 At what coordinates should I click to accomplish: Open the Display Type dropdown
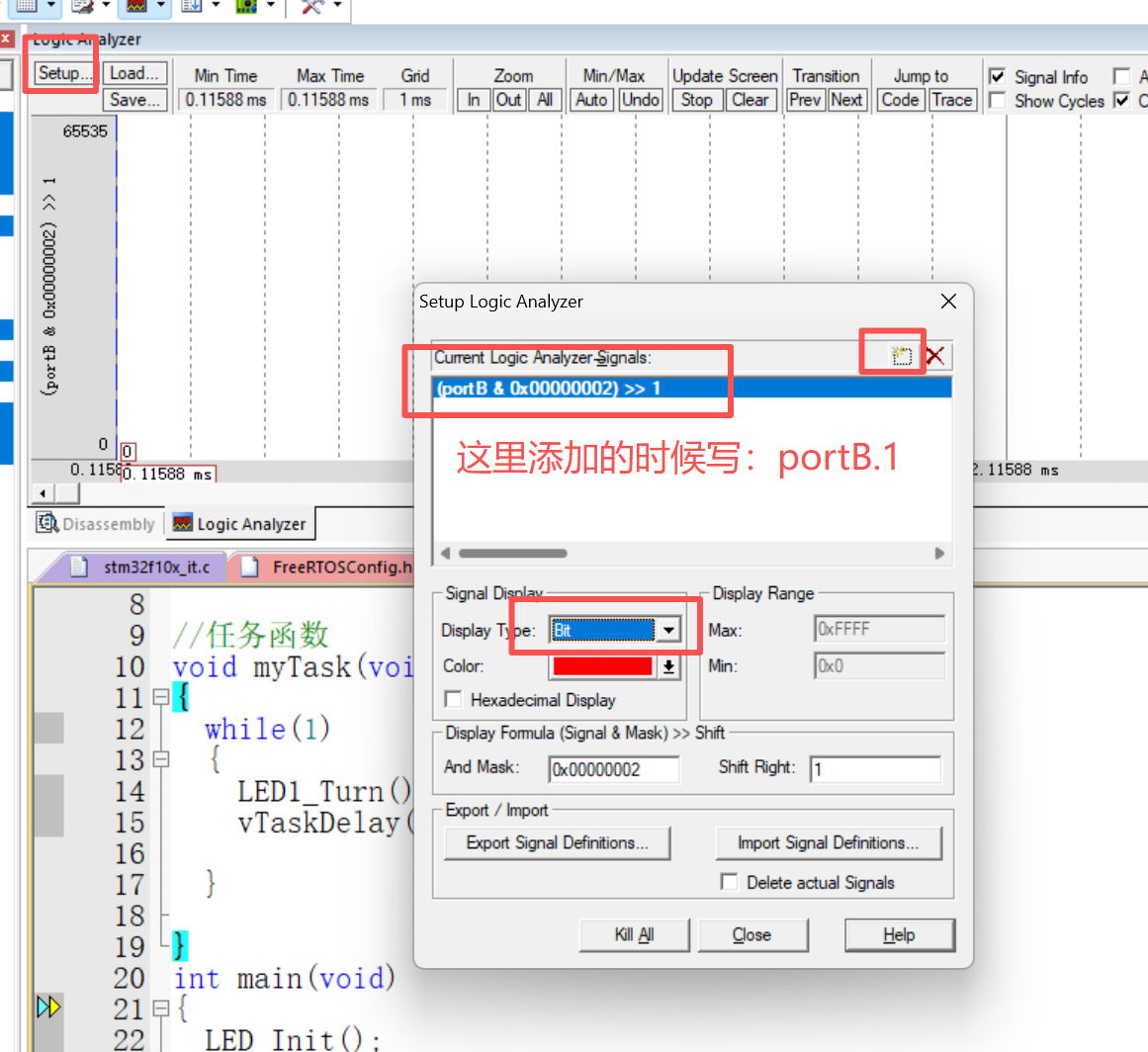click(x=669, y=630)
